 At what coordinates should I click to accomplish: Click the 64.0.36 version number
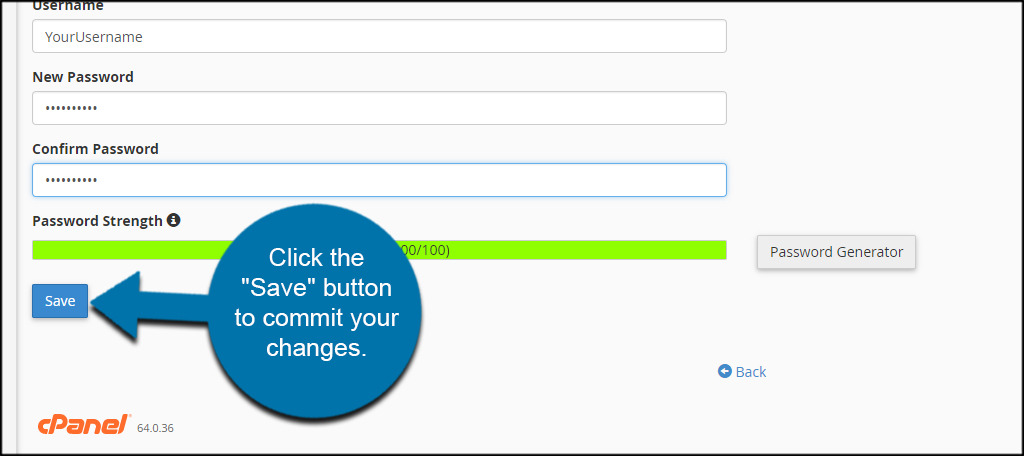coord(155,429)
